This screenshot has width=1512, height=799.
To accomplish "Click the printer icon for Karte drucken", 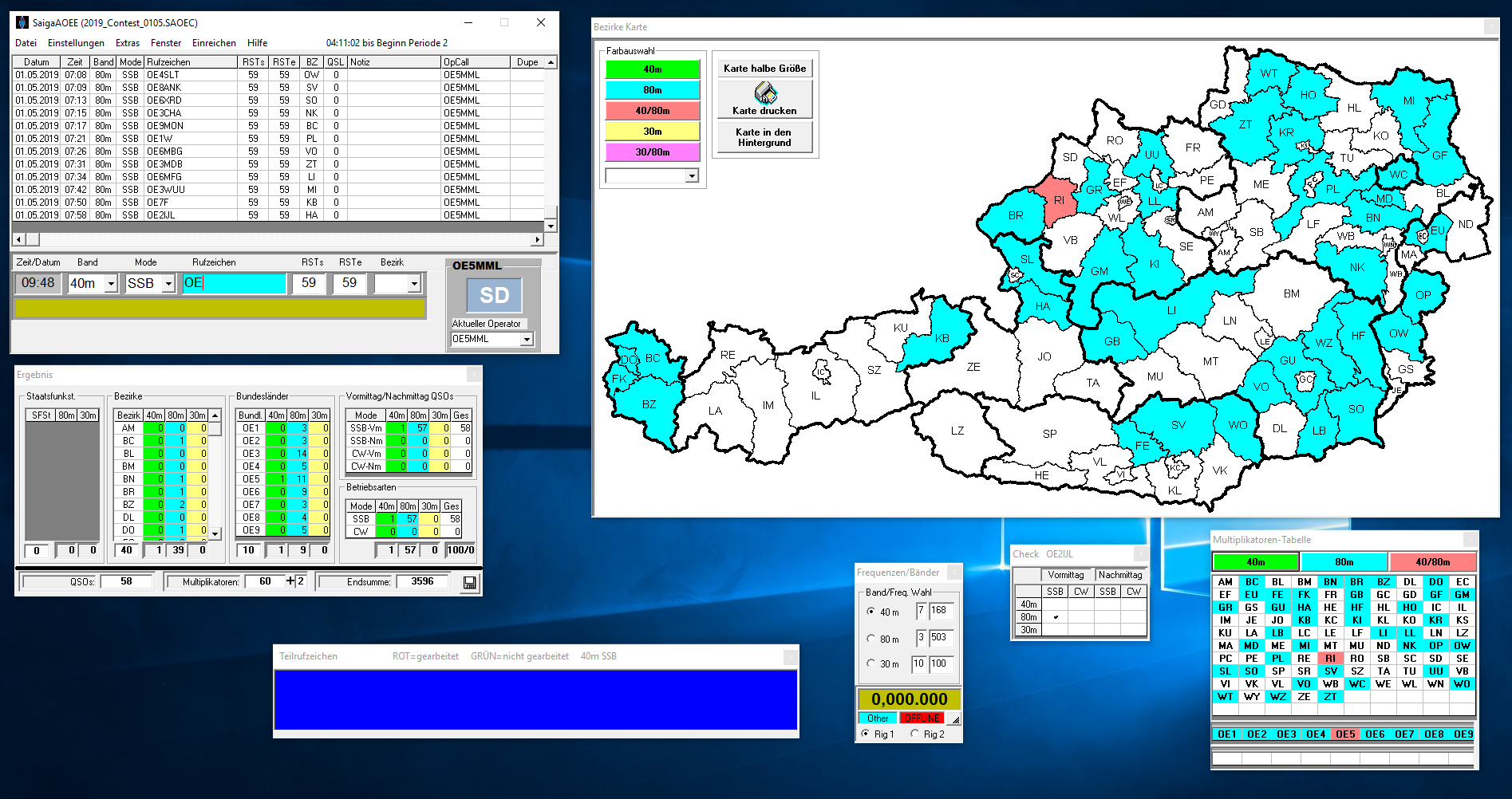I will [765, 95].
